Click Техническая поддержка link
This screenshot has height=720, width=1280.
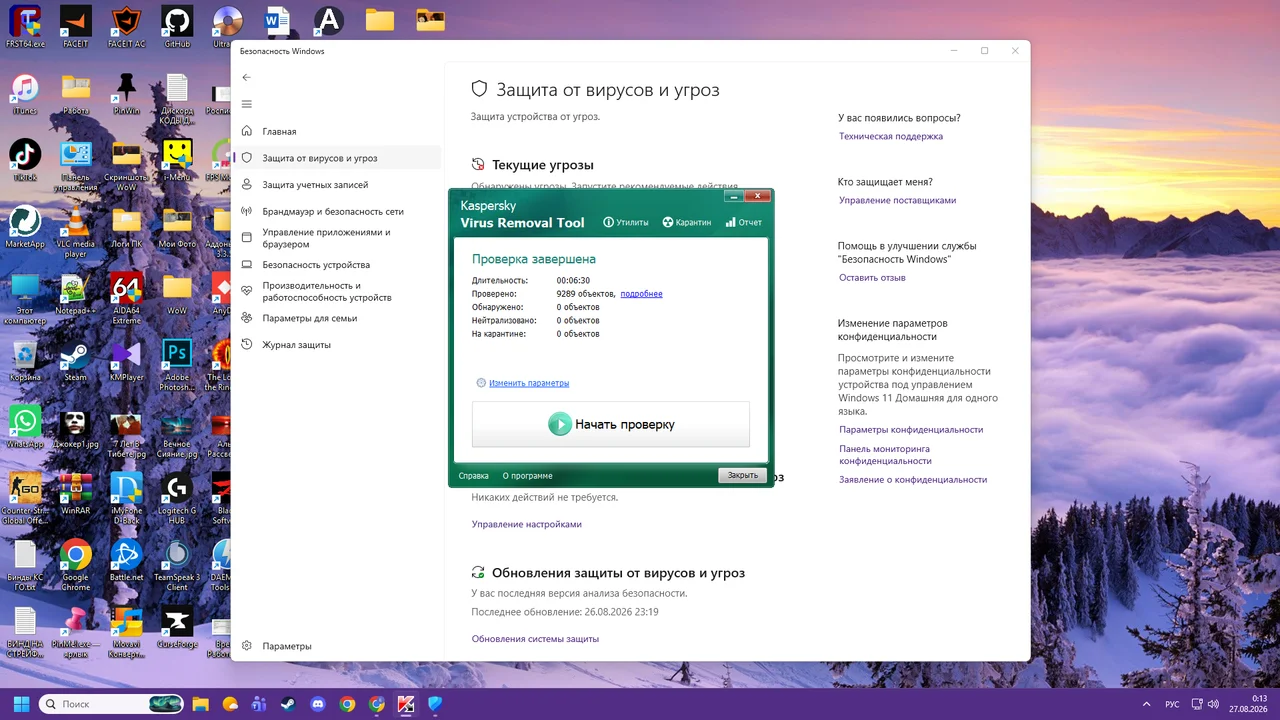pos(891,136)
